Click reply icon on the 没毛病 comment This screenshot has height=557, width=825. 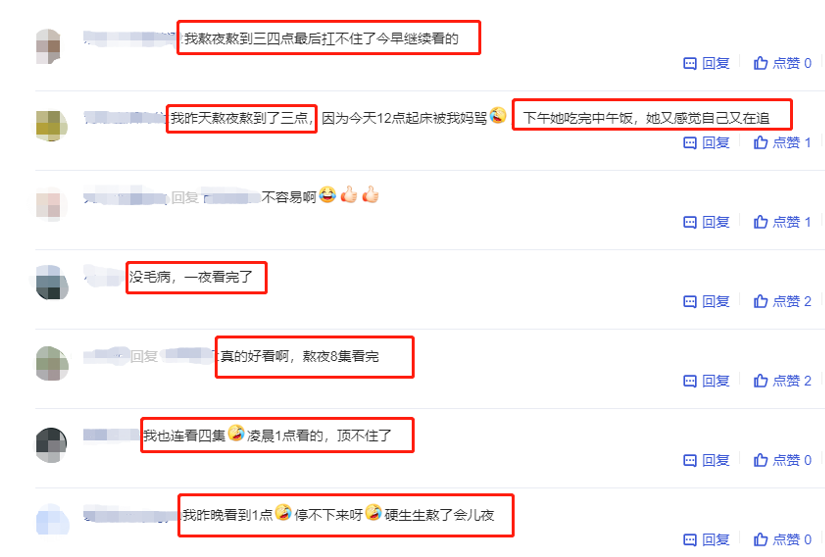pyautogui.click(x=689, y=302)
